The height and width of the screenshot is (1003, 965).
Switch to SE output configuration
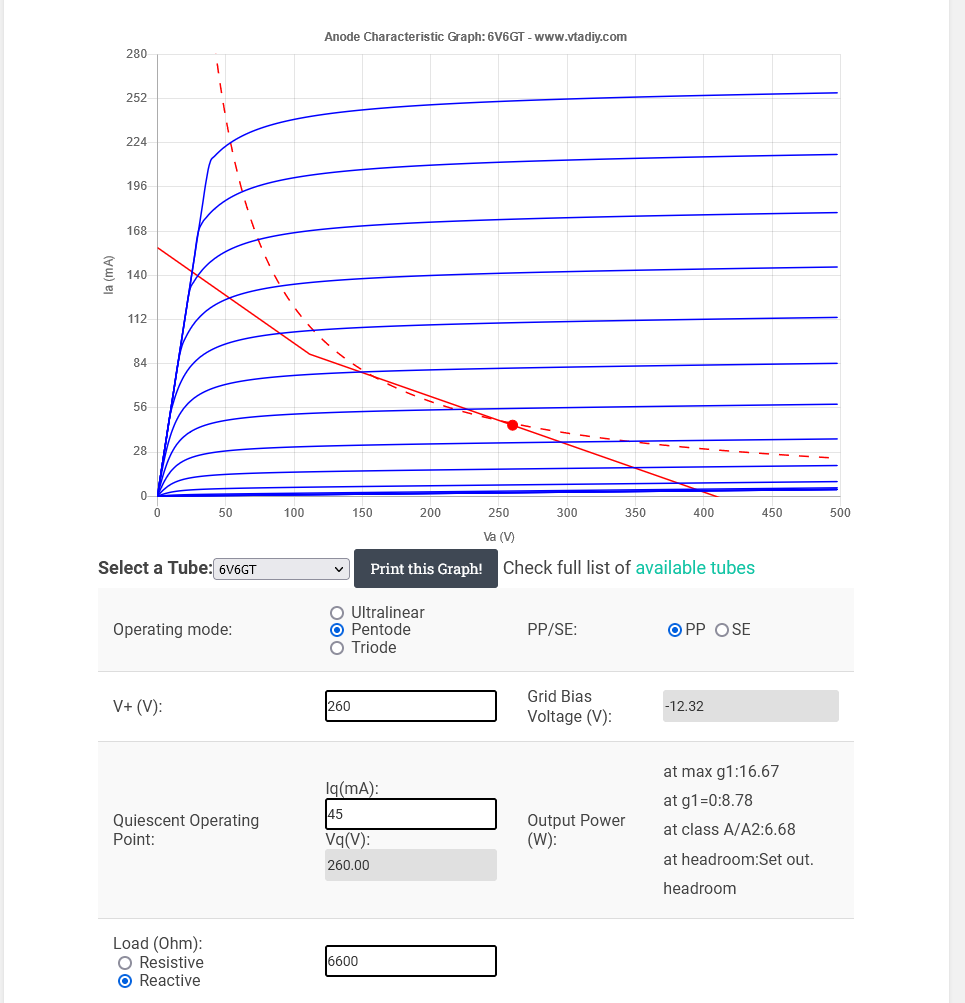pos(722,630)
